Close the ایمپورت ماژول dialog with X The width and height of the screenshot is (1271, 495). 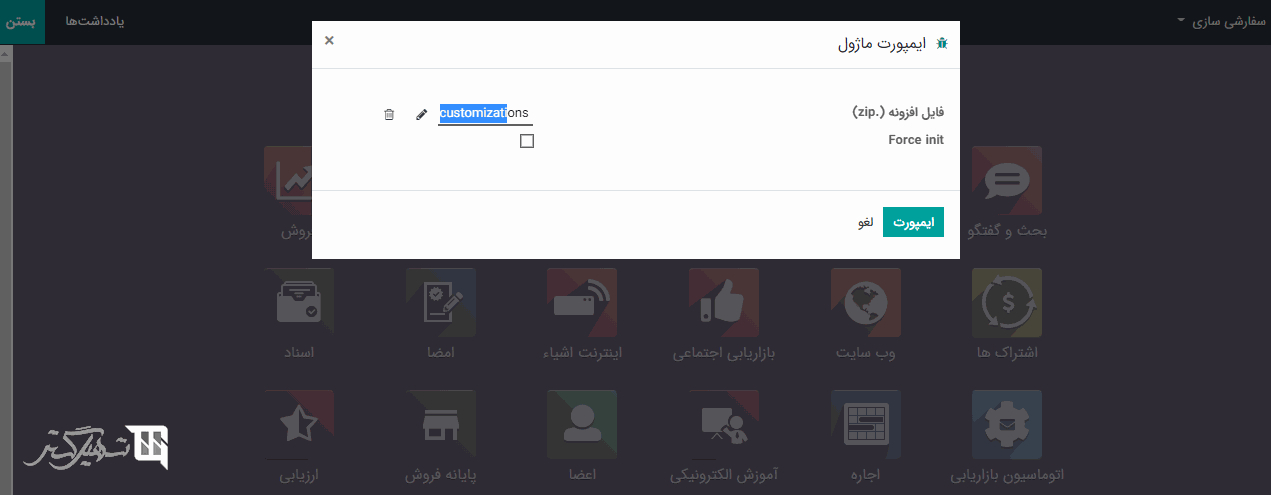tap(329, 40)
